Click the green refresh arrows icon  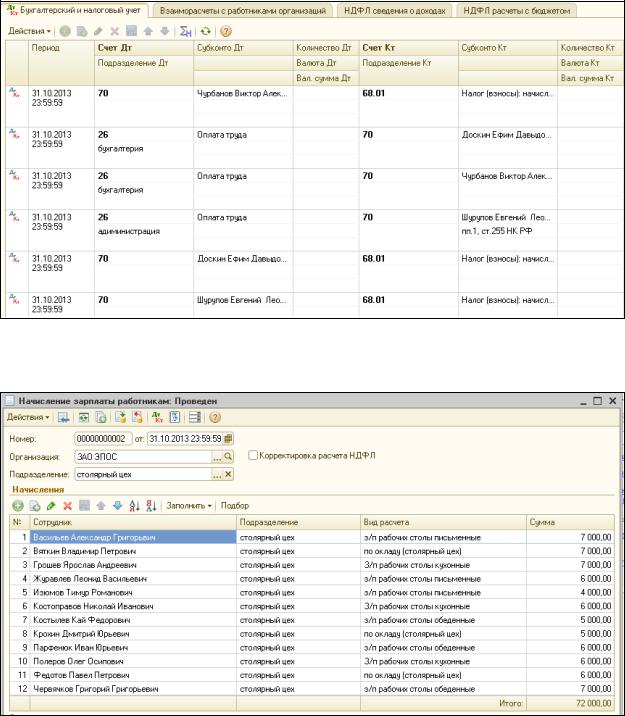point(206,31)
